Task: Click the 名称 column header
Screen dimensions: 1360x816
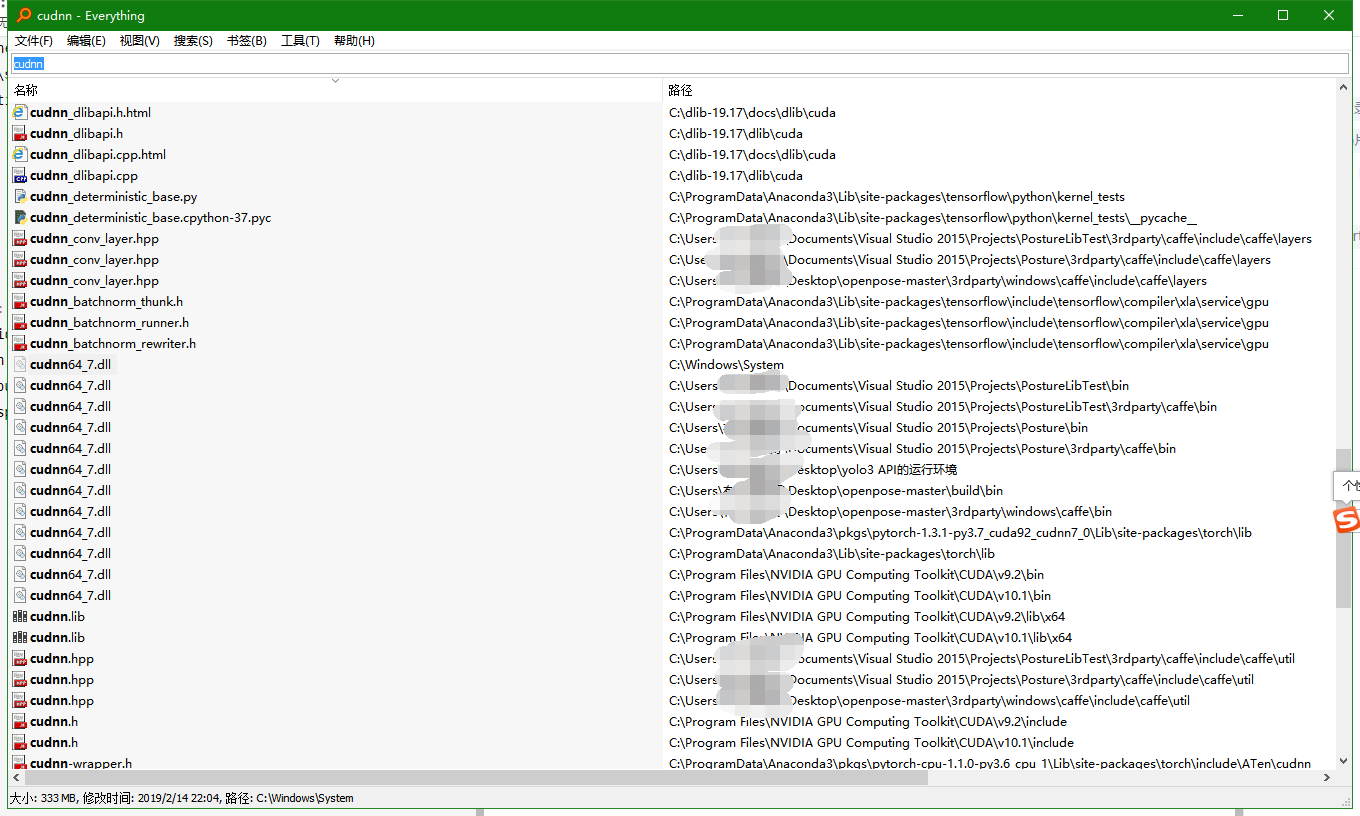Action: pos(26,89)
